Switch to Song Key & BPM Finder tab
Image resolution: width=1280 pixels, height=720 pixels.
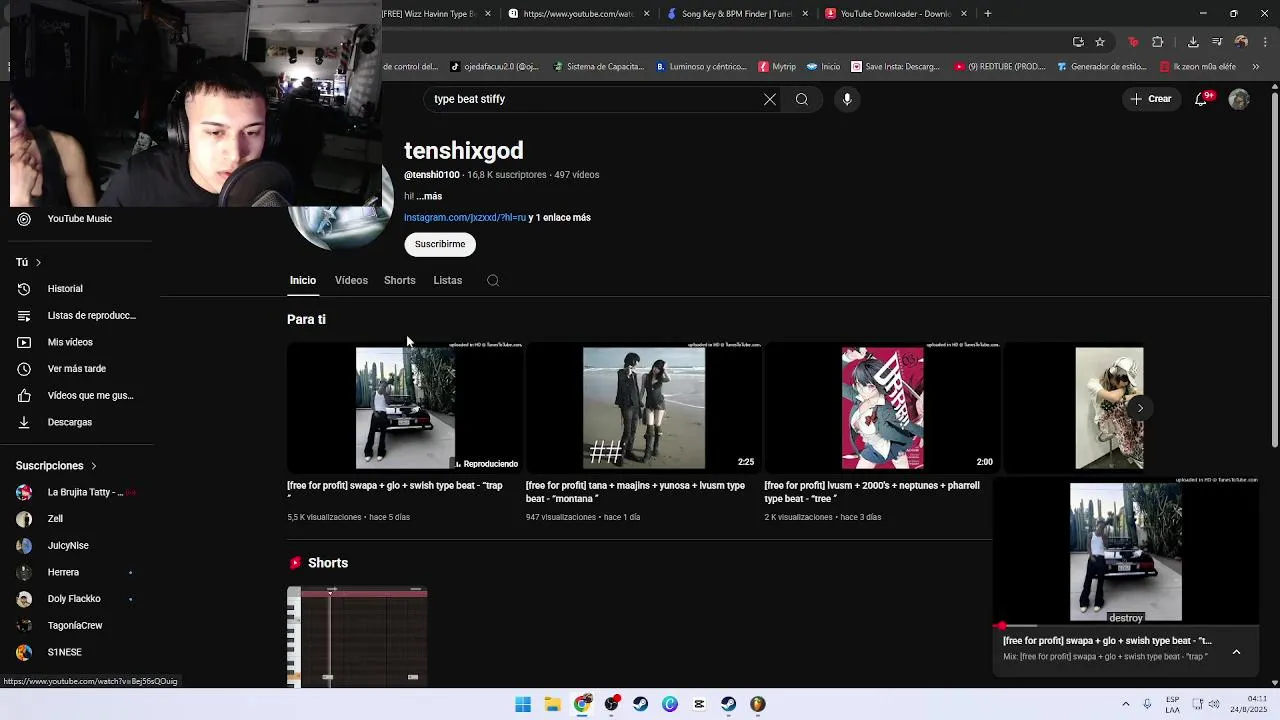point(736,14)
